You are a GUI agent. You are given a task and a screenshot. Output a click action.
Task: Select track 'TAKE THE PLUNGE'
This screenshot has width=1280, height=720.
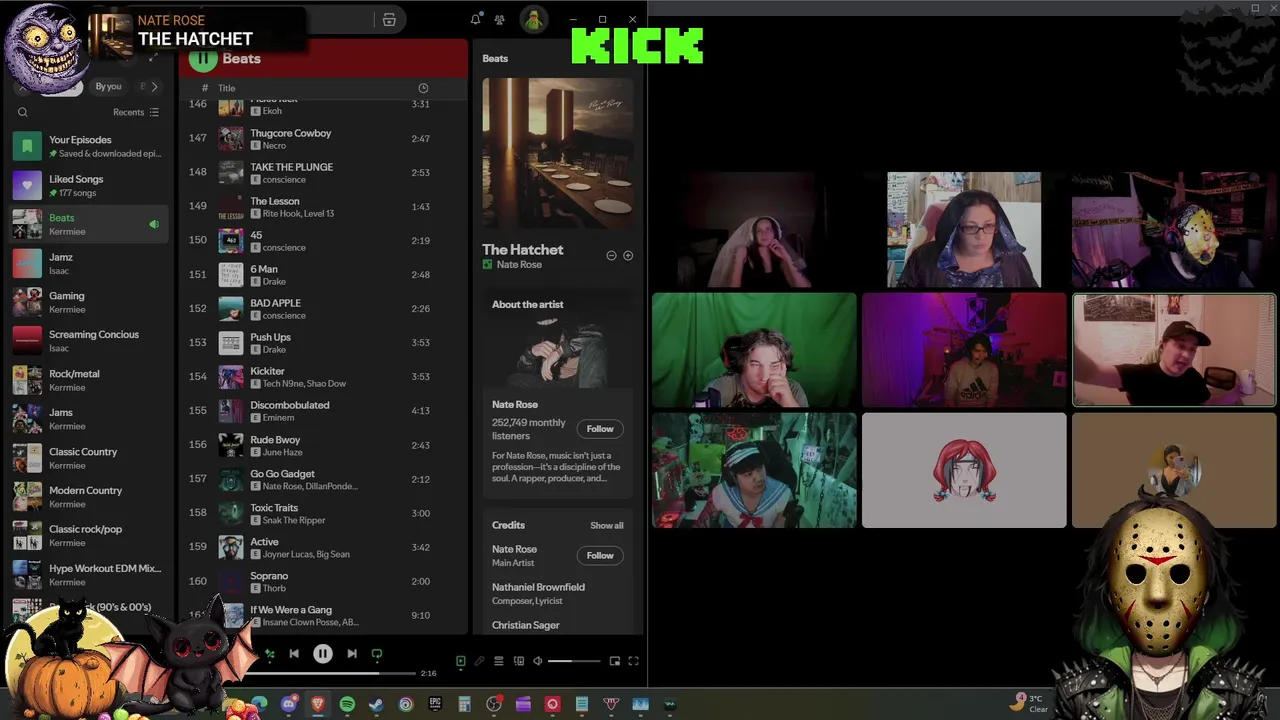pyautogui.click(x=324, y=173)
